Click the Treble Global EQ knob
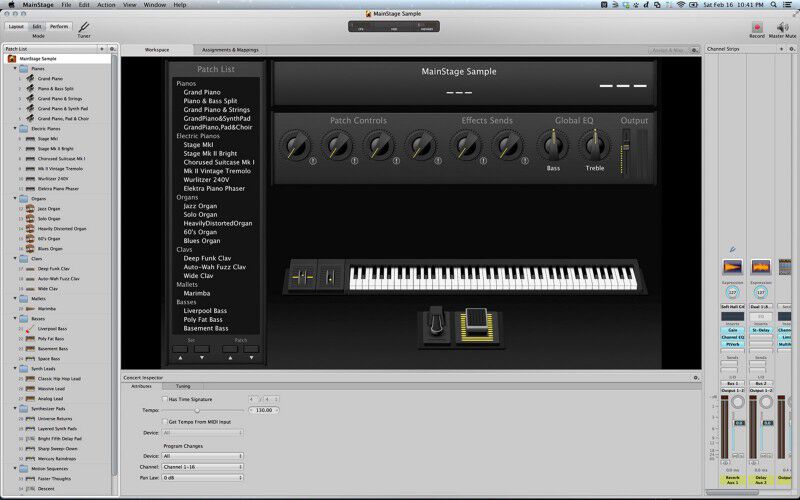The width and height of the screenshot is (800, 500). [594, 146]
